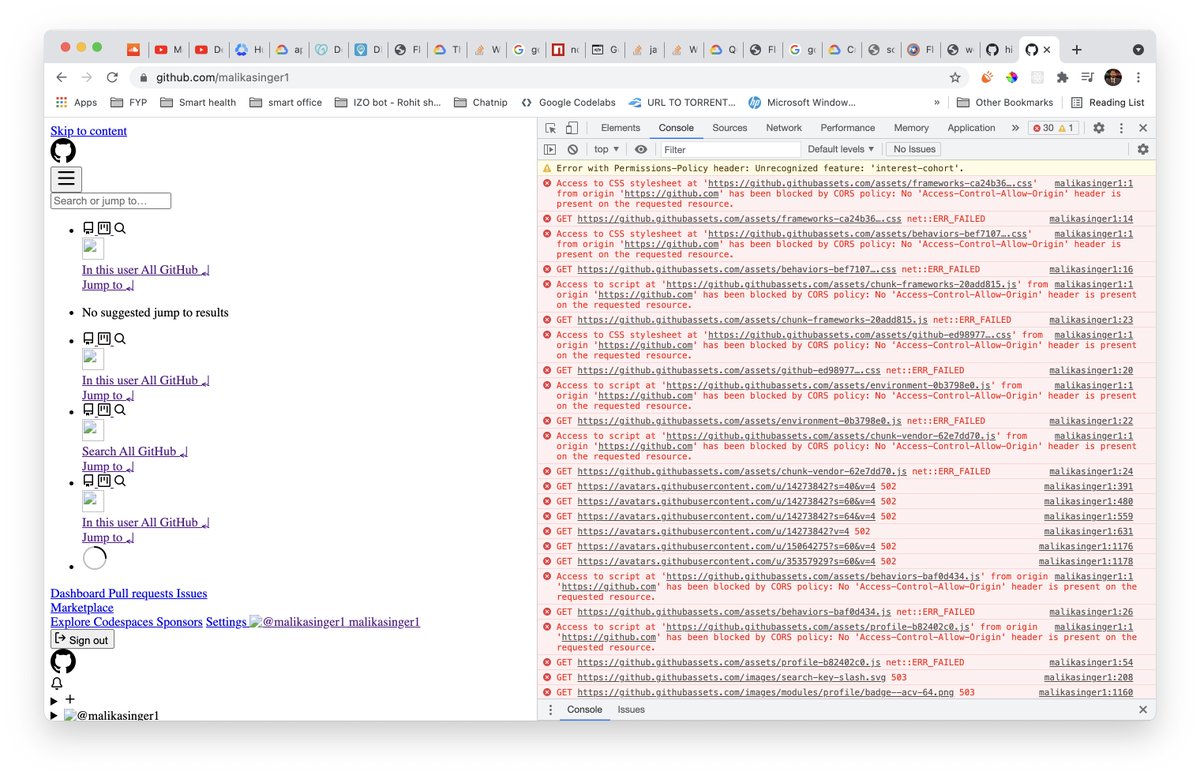The height and width of the screenshot is (779, 1200).
Task: Click the Sign out button
Action: [x=82, y=639]
